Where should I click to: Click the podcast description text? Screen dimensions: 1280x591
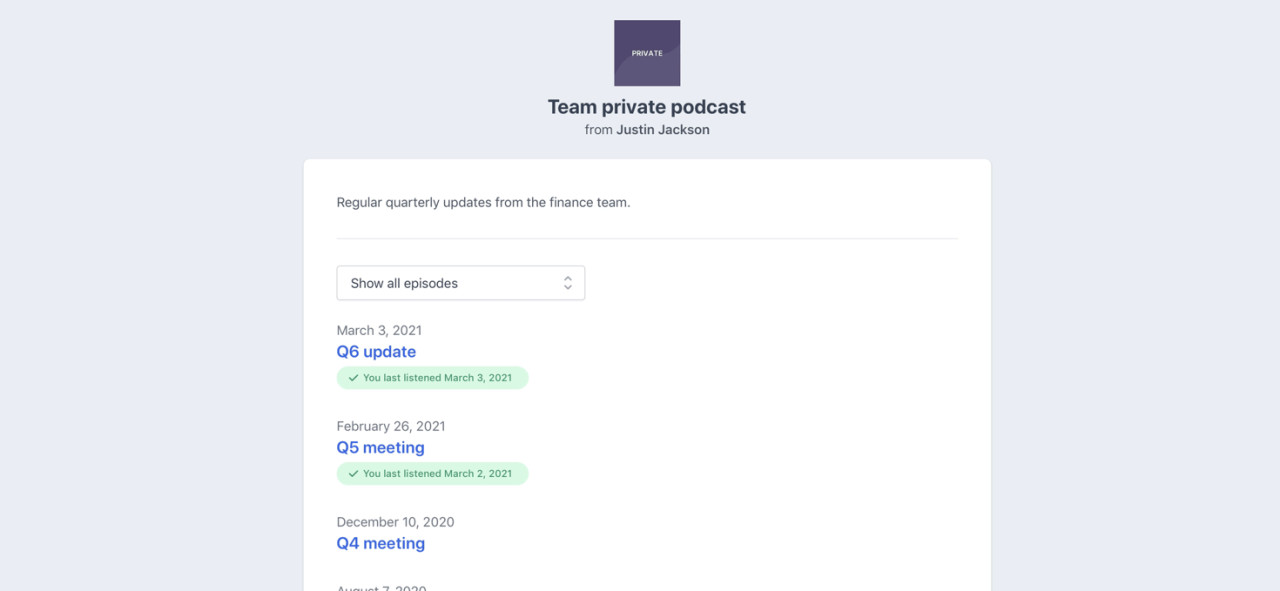pyautogui.click(x=483, y=202)
